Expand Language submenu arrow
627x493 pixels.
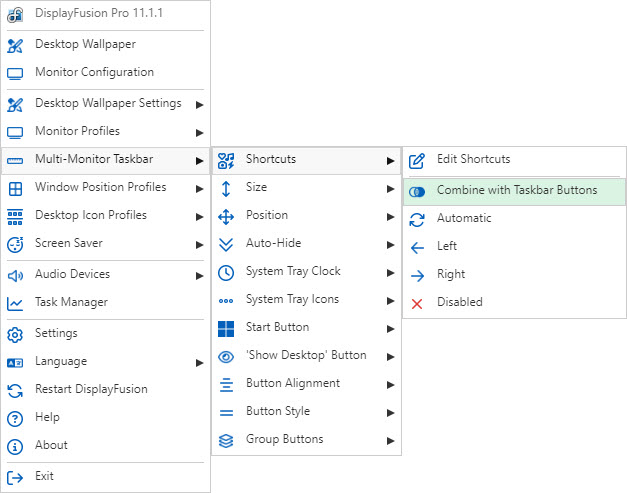coord(199,363)
